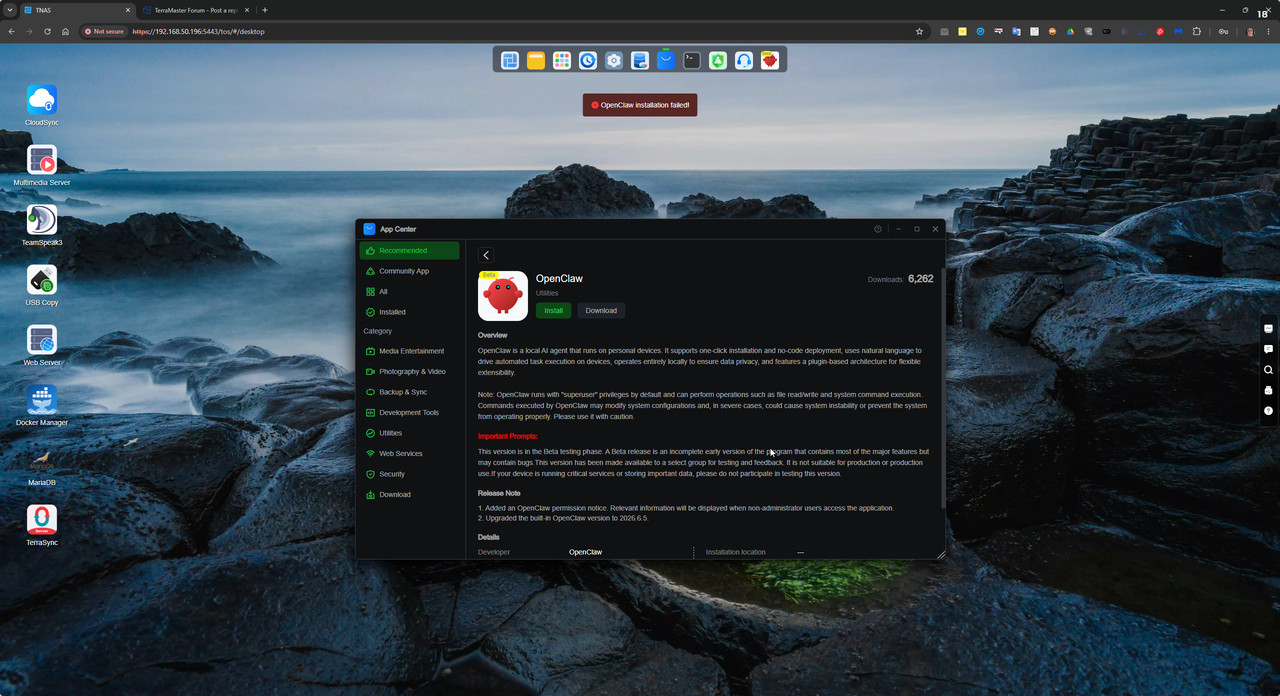Screen dimensions: 1280x696
Task: Open the blue clock backup dock icon
Action: click(588, 61)
